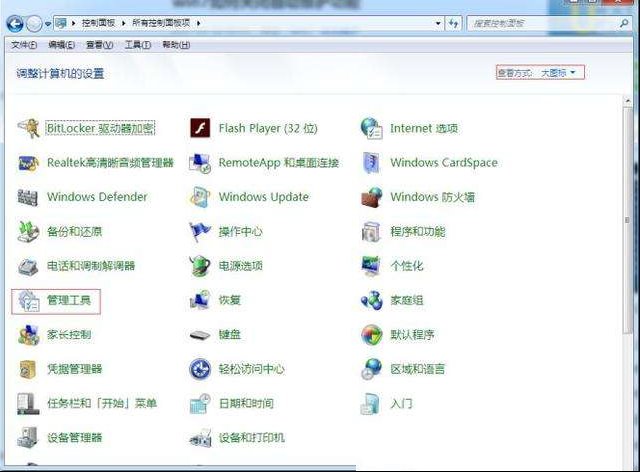Open the 文件(F) menu
This screenshot has height=472, width=640.
point(24,45)
